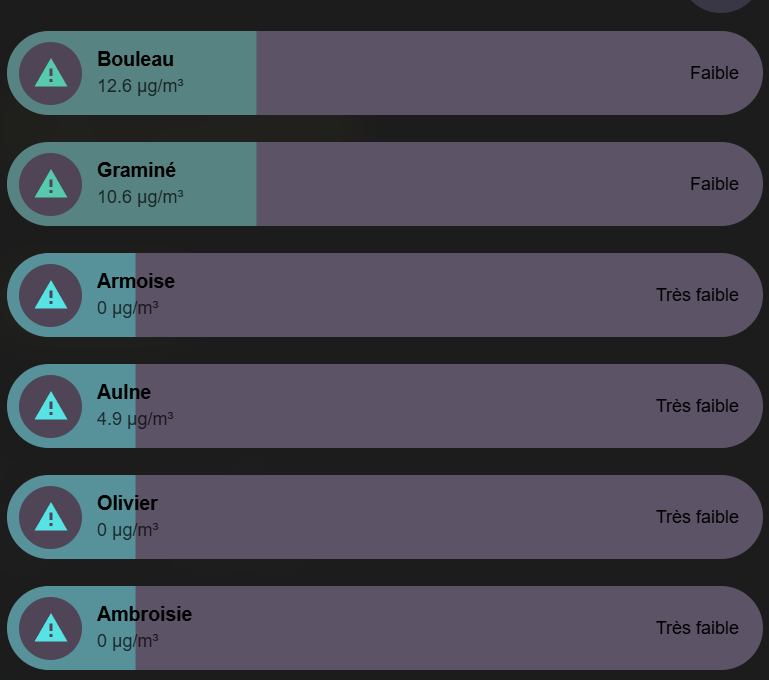
Task: Click Très faible level on Ambroisie
Action: pos(697,628)
